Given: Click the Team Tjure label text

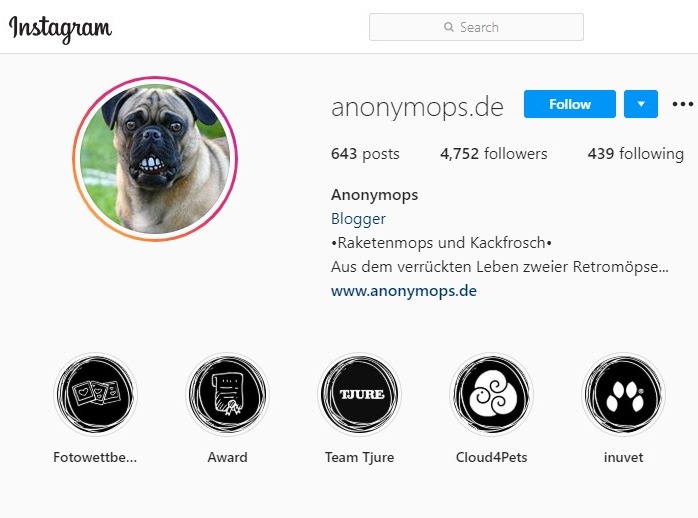Looking at the screenshot, I should pos(359,457).
